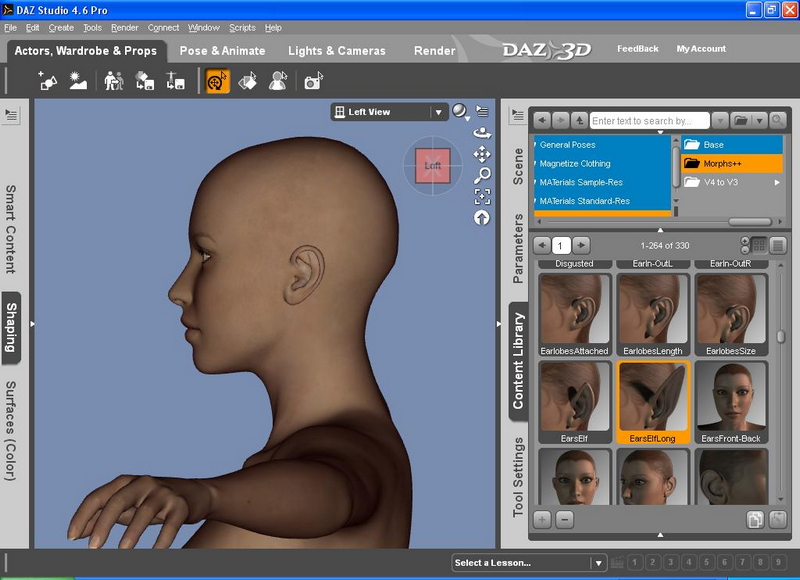Image resolution: width=800 pixels, height=580 pixels.
Task: Open the Pose & Animate activity tab
Action: [x=222, y=51]
